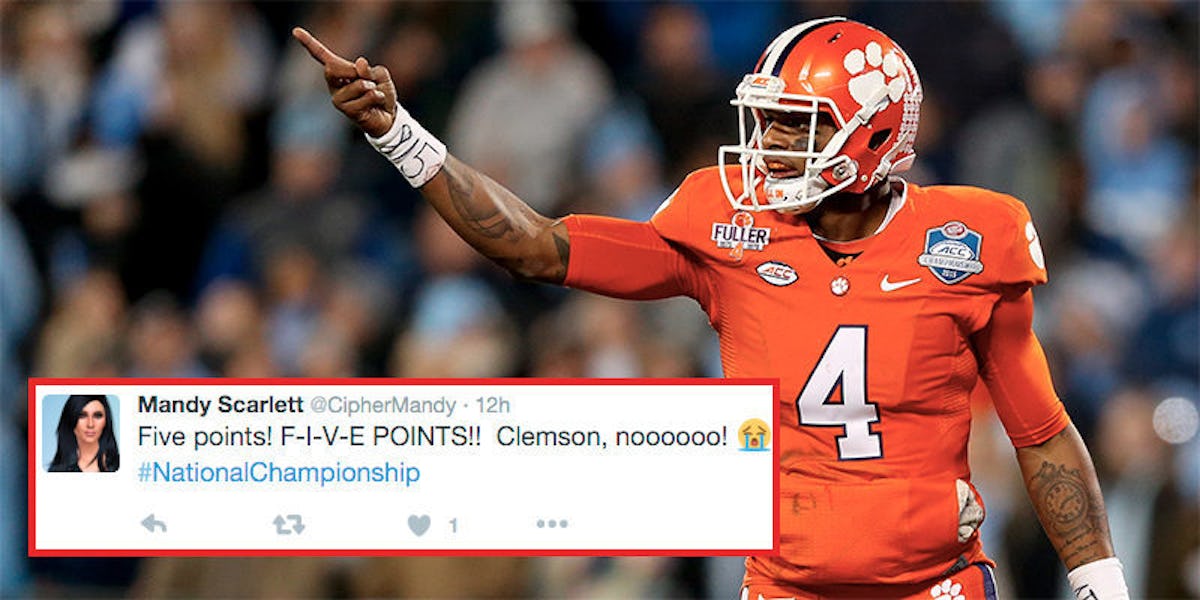
Task: Open the #NationalChampionship hashtag
Action: (278, 473)
